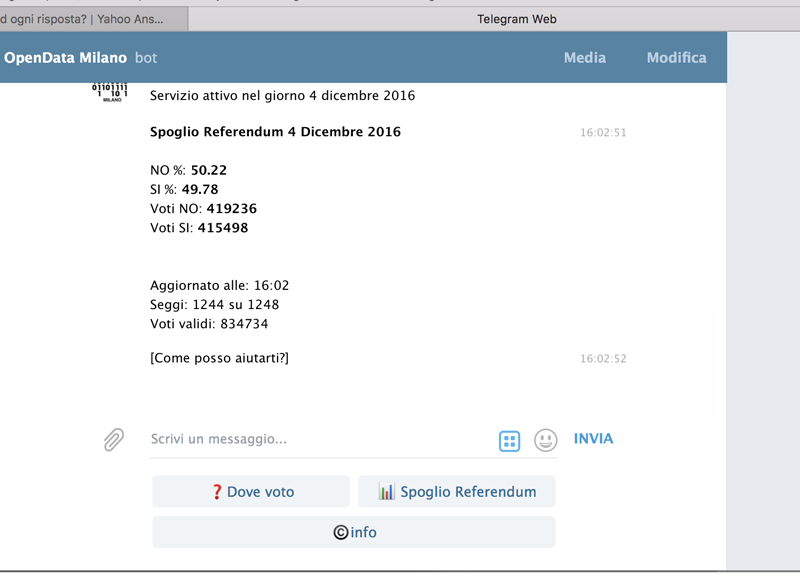Viewport: 800px width, 576px height.
Task: Click the Dove voto bot button
Action: (251, 491)
